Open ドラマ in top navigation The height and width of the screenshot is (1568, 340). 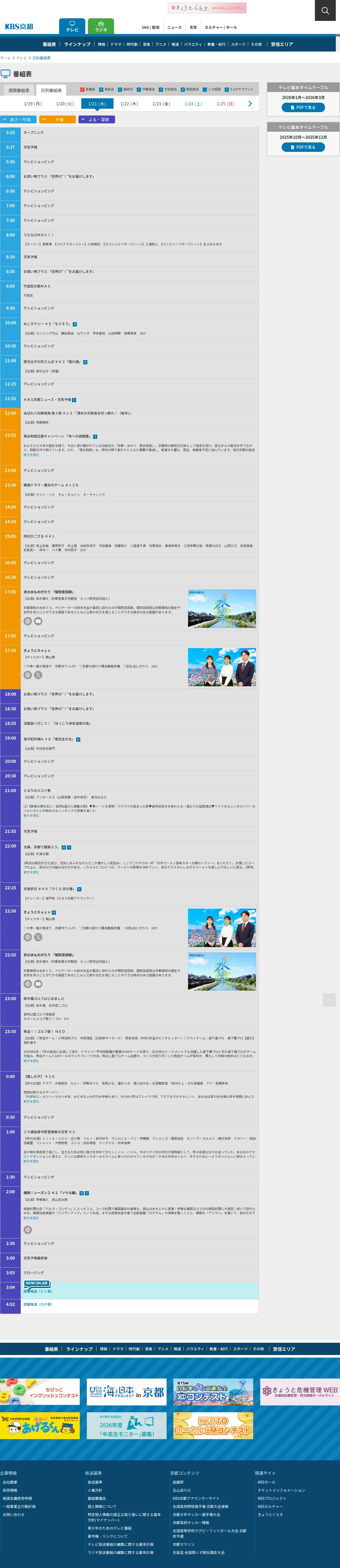[116, 44]
